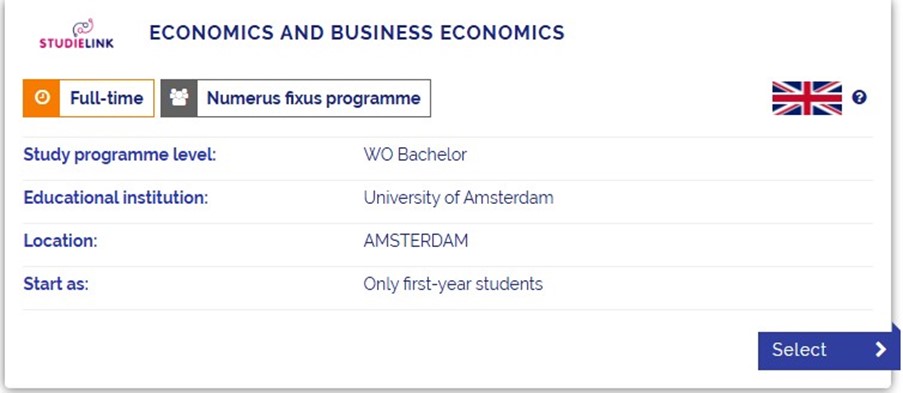Click the British flag language icon
The image size is (903, 393).
(807, 98)
